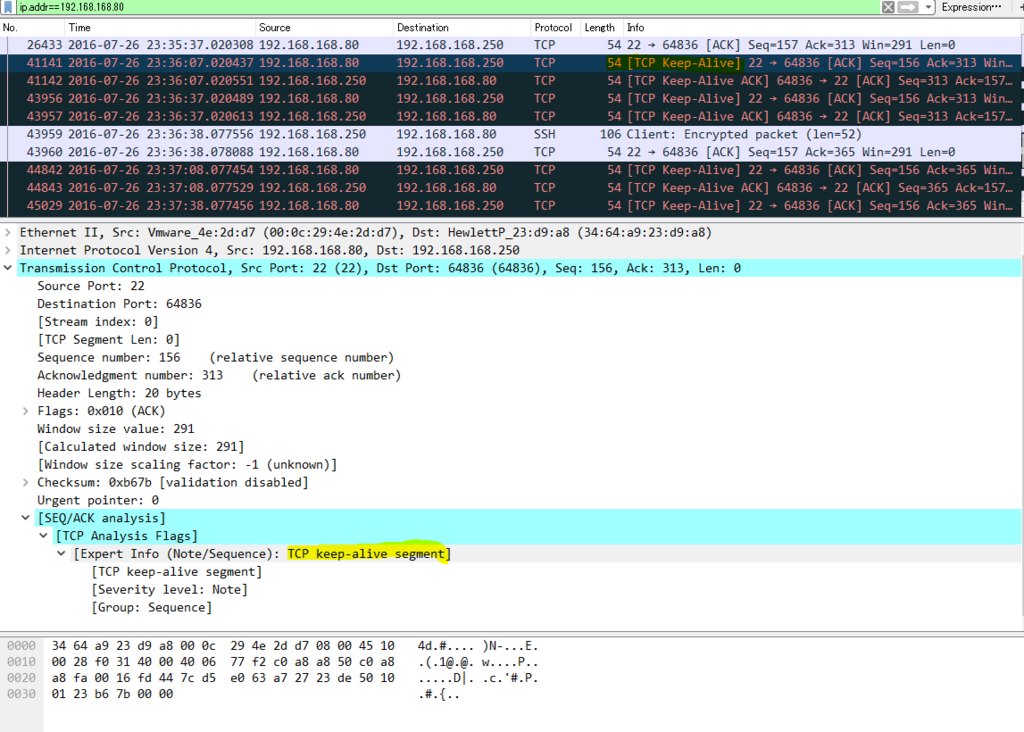Viewport: 1024px width, 732px height.
Task: Expand the Ethernet II protocol node
Action: pyautogui.click(x=8, y=232)
